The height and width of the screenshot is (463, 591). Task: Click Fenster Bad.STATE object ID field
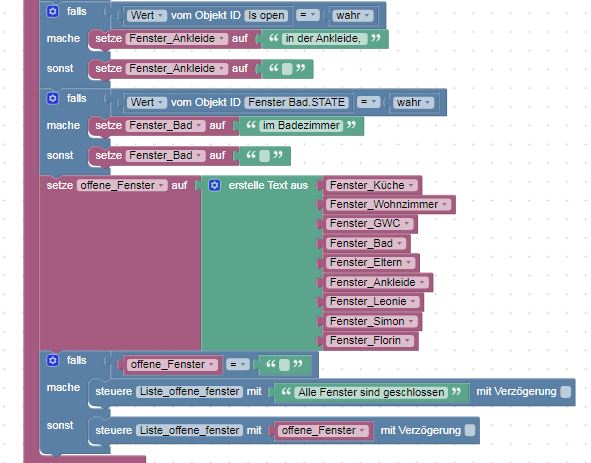tap(296, 102)
